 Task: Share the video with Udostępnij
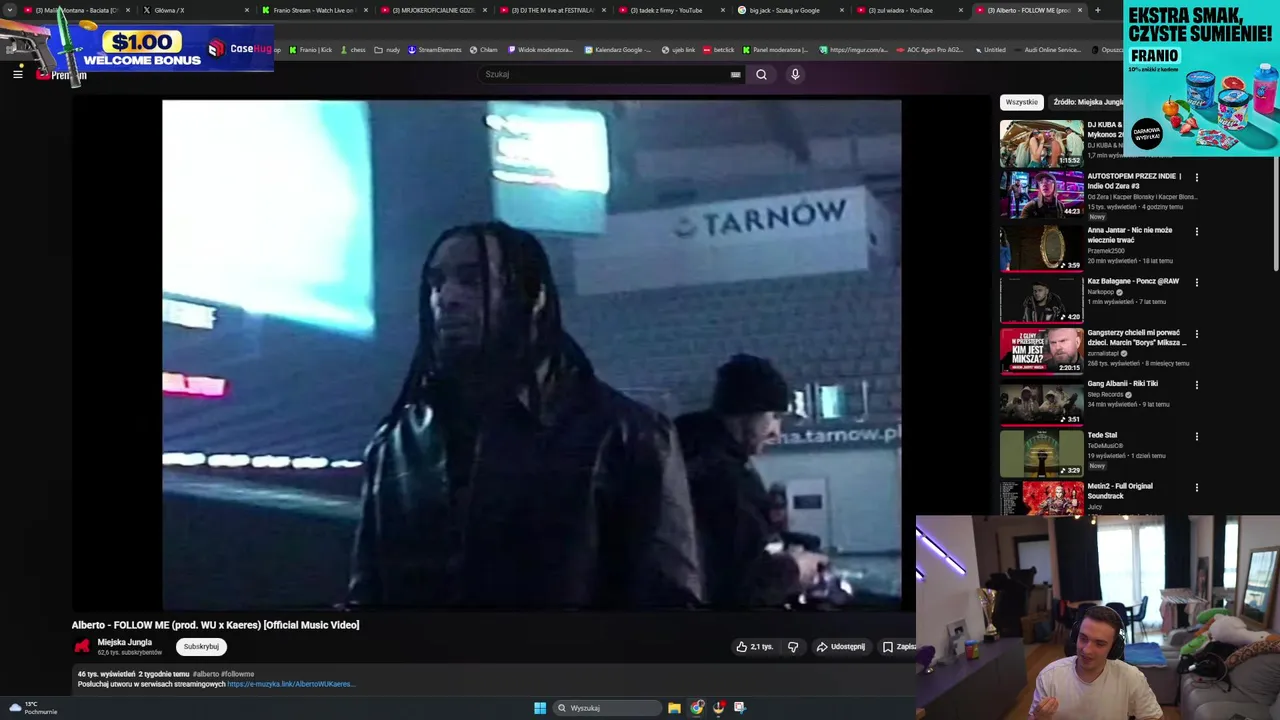pyautogui.click(x=841, y=647)
